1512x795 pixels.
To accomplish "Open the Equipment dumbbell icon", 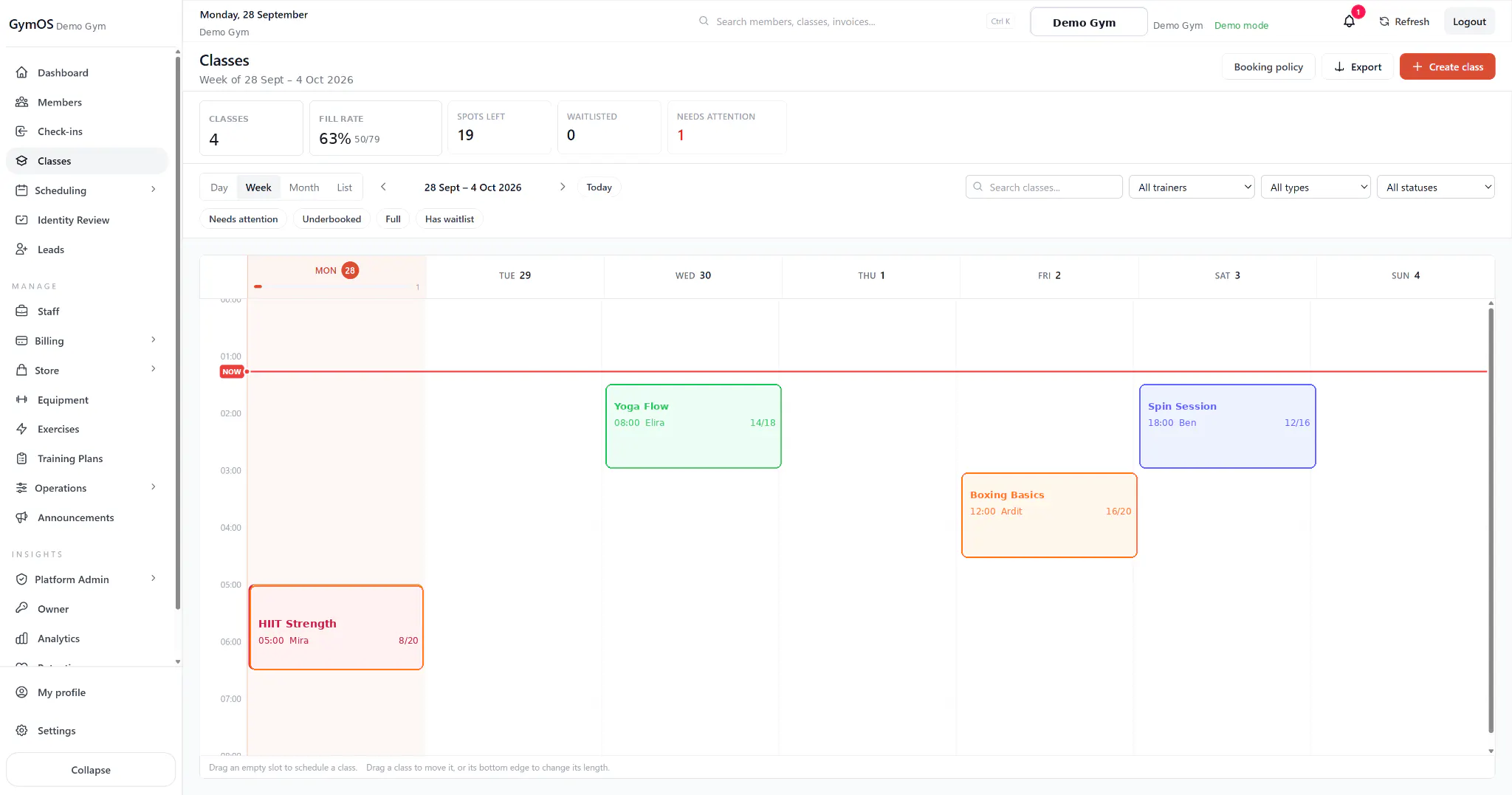I will point(22,400).
